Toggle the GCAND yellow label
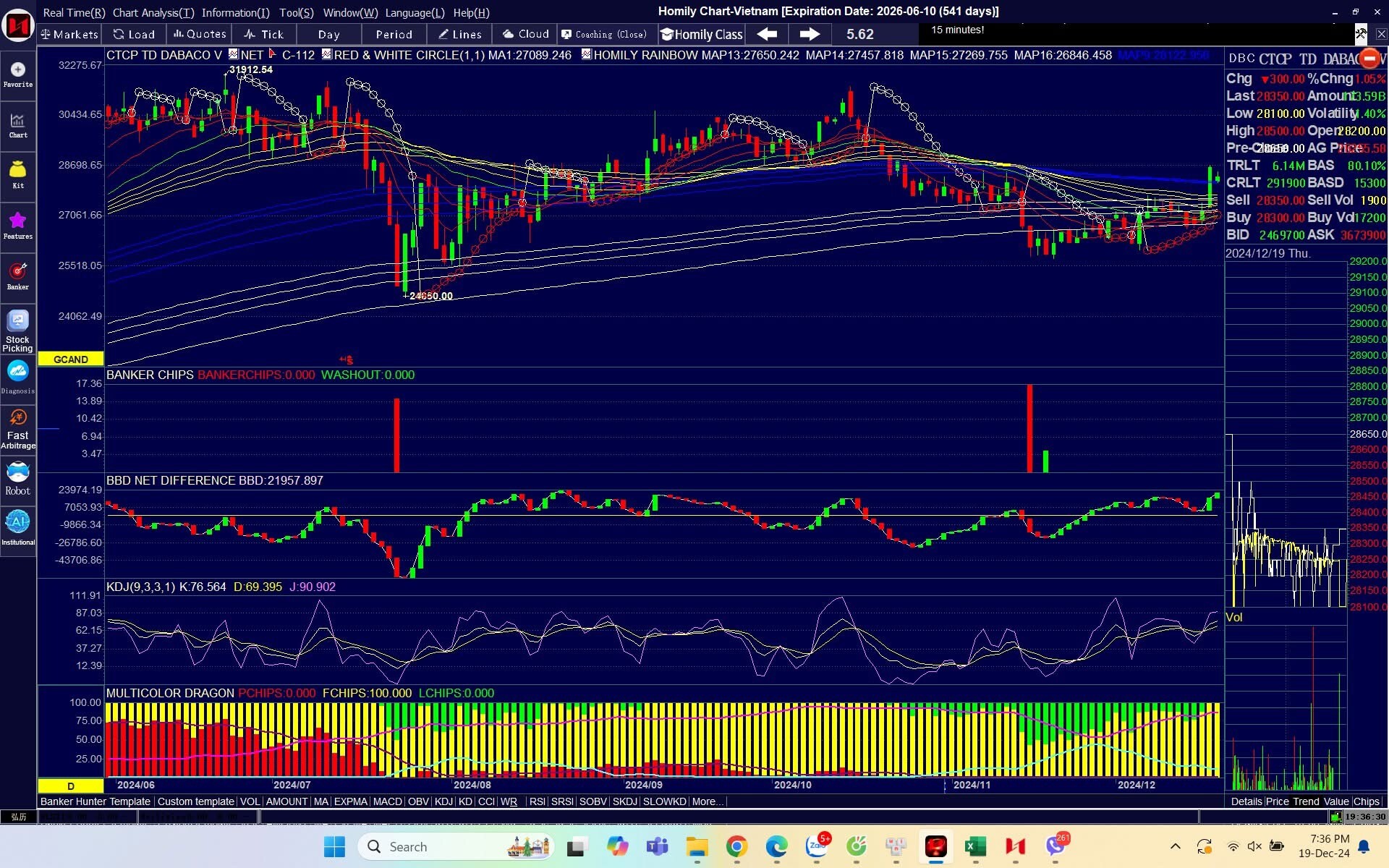 point(70,359)
